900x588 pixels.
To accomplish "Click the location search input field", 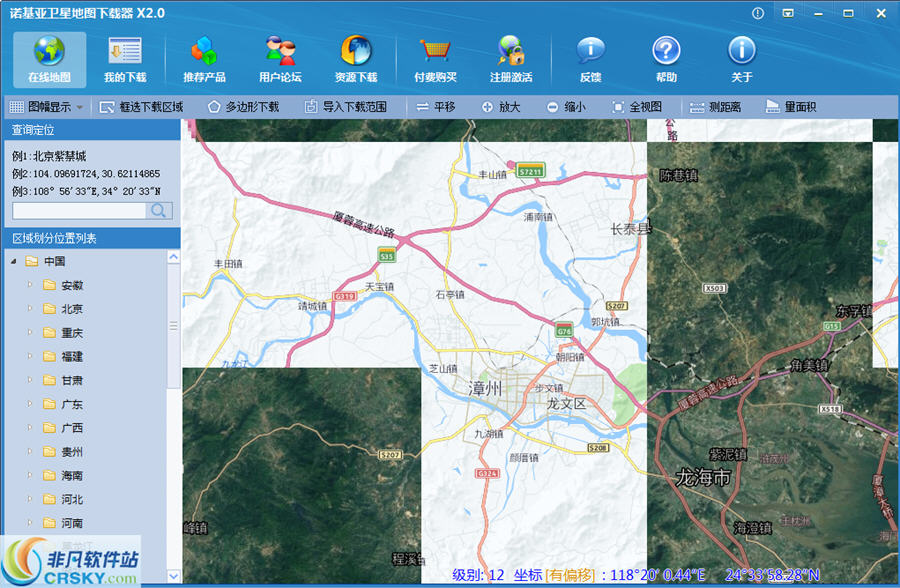I will [79, 211].
